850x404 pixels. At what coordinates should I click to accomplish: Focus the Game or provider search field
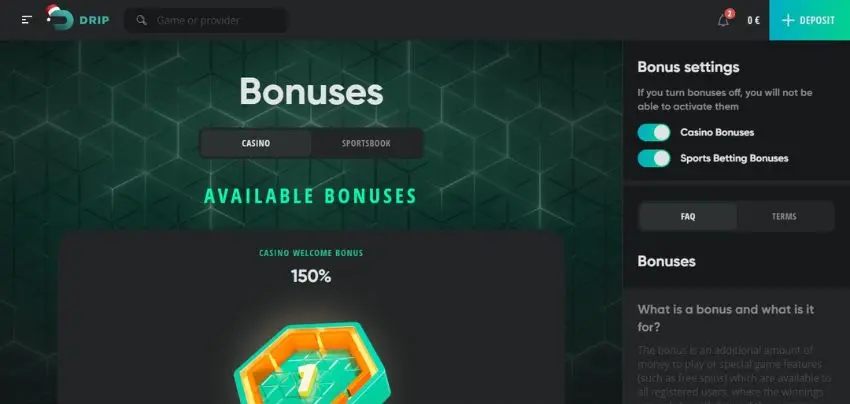206,20
